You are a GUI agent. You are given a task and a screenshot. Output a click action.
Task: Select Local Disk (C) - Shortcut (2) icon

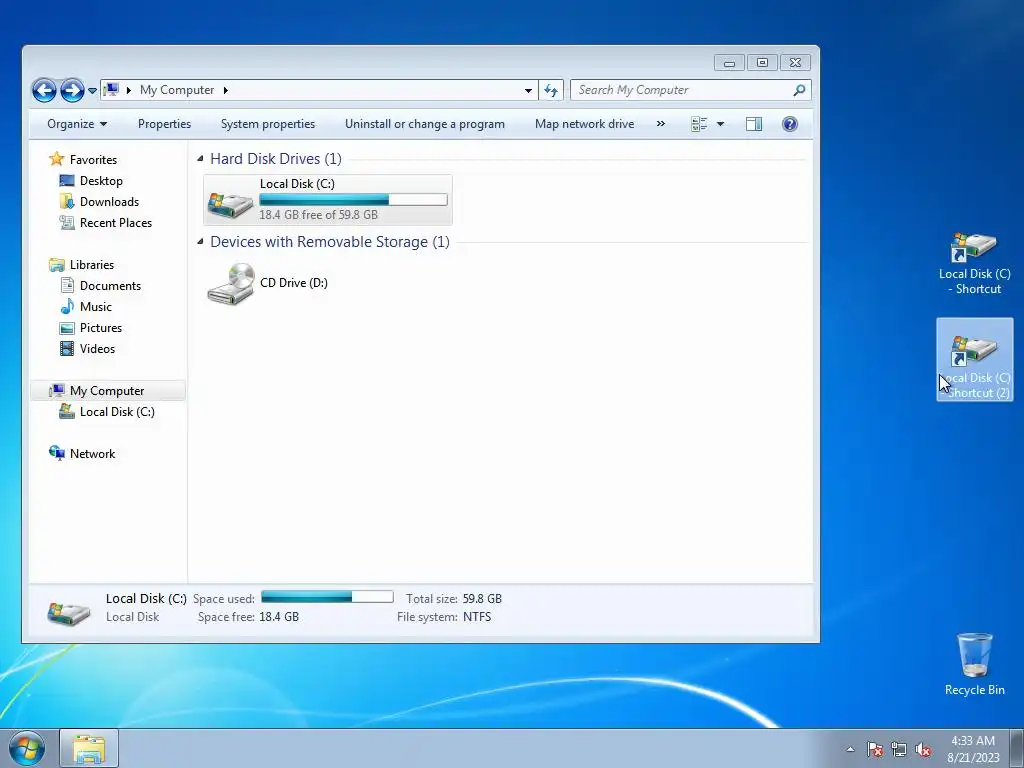974,360
